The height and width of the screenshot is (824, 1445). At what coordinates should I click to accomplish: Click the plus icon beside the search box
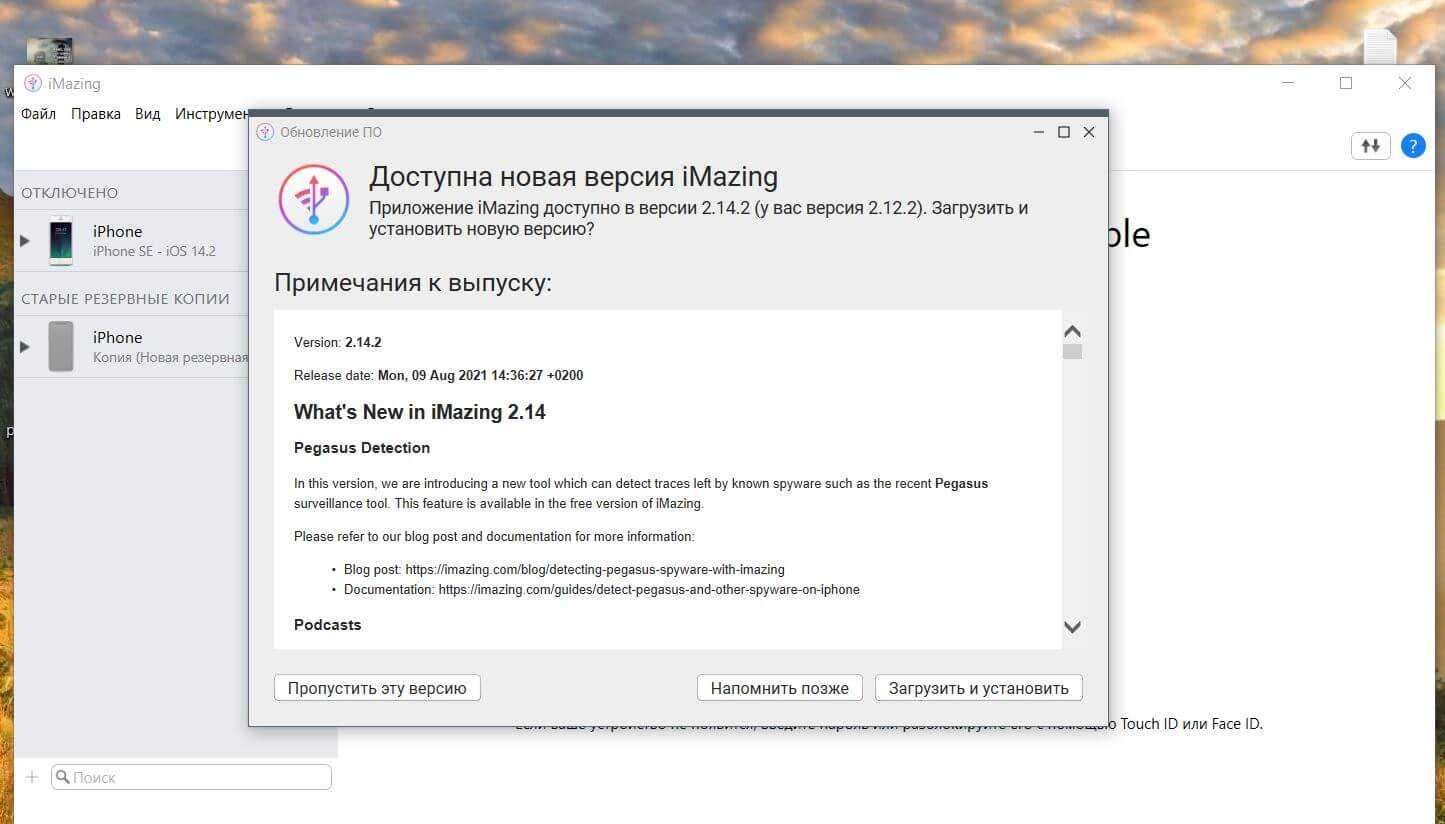click(31, 777)
